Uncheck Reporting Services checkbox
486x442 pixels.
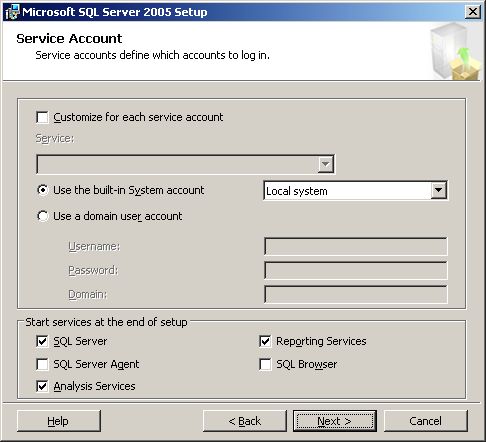[265, 341]
